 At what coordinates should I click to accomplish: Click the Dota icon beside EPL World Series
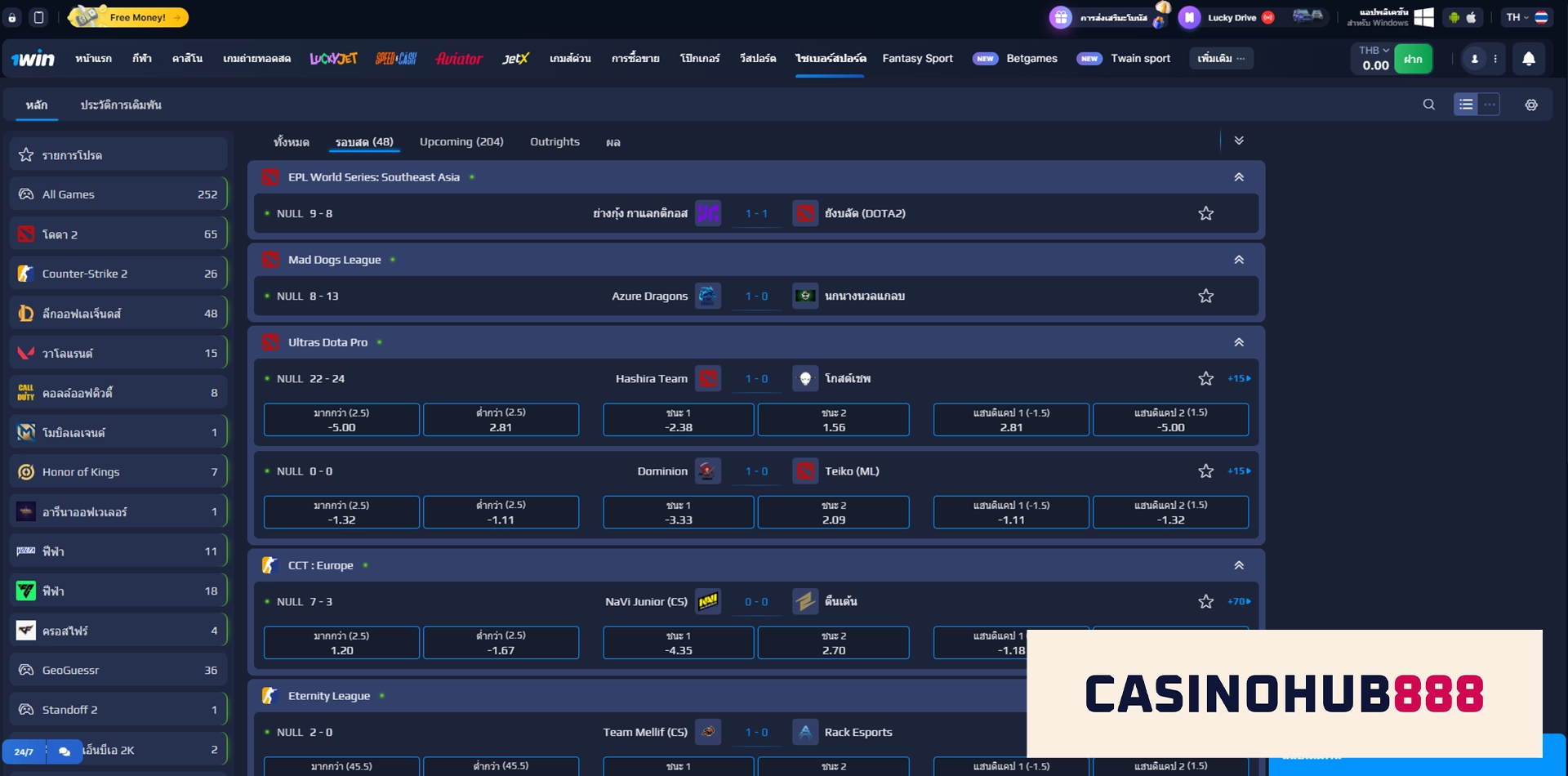coord(270,176)
